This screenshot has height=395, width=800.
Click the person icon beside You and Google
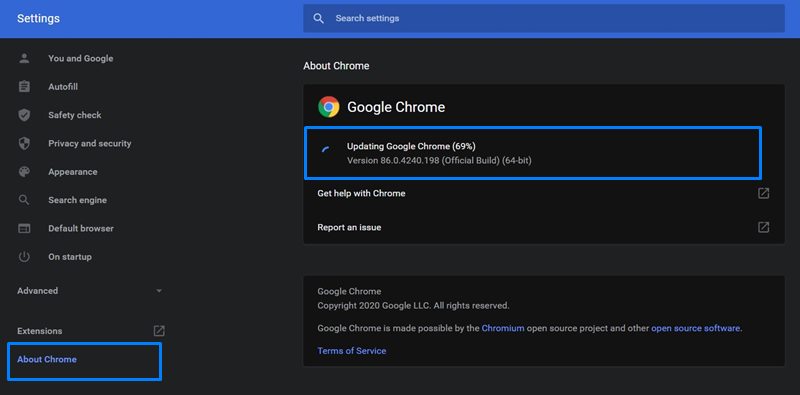coord(24,58)
